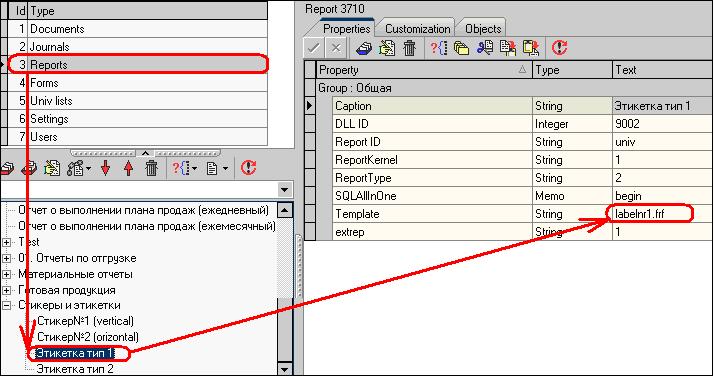
Task: Switch to the Customization tab
Action: click(x=417, y=29)
